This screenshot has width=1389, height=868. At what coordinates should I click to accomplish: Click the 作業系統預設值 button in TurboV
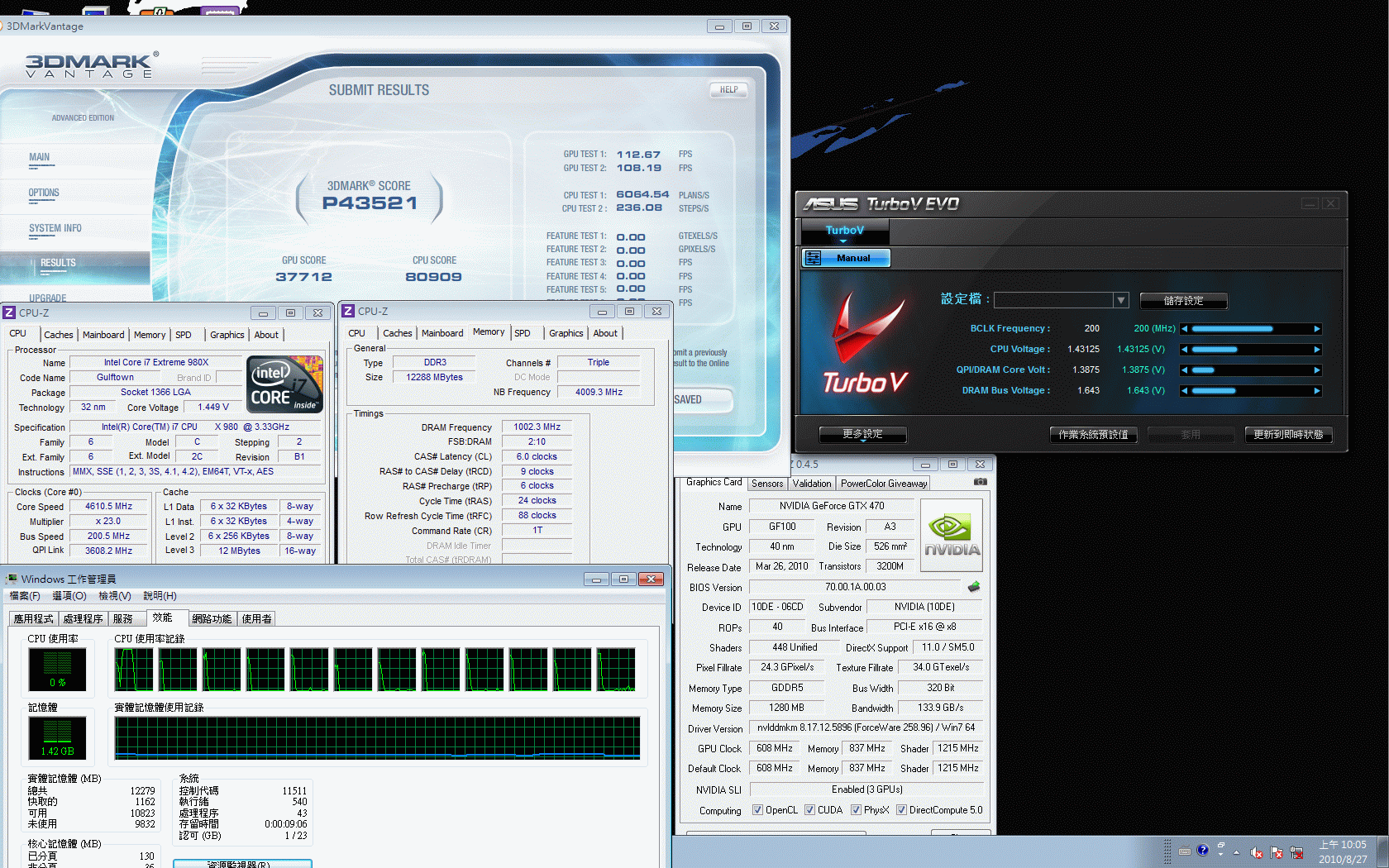(1093, 435)
